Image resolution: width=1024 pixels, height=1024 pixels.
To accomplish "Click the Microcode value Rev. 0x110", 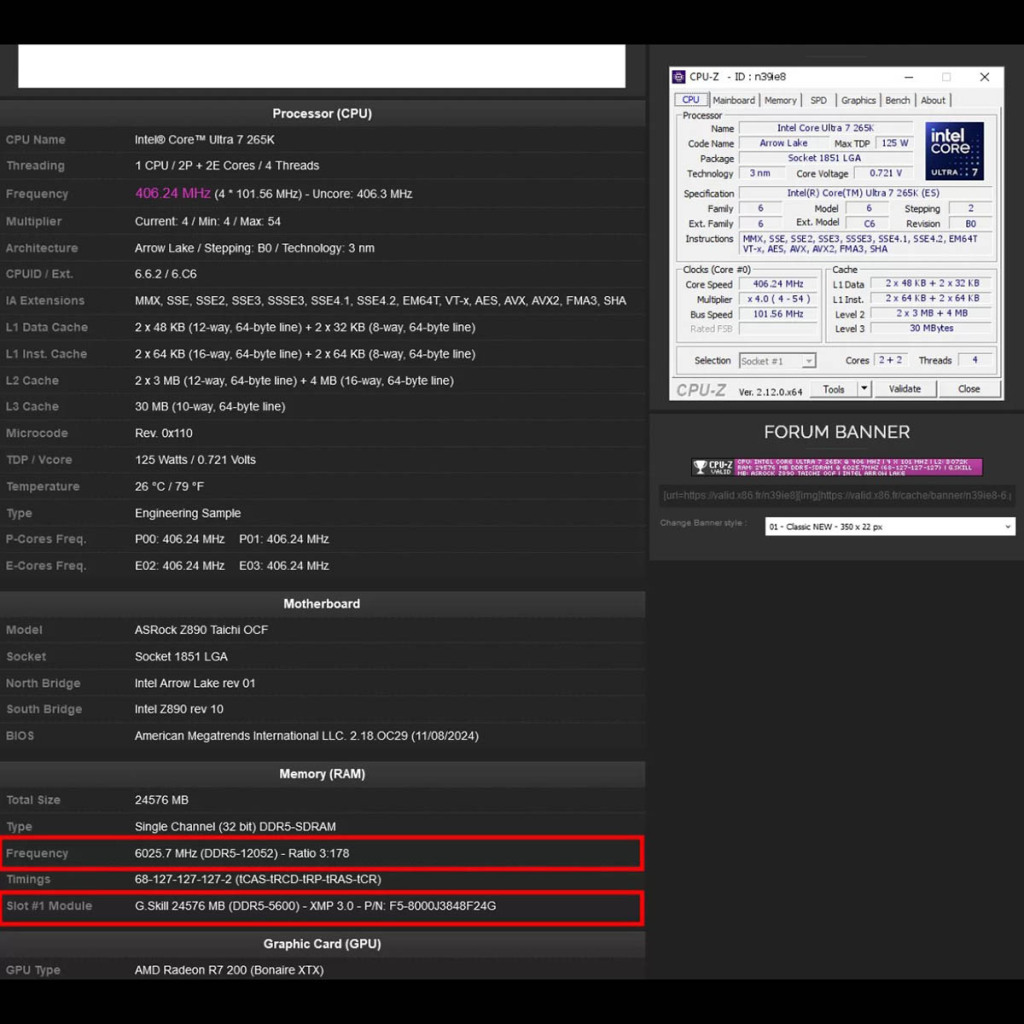I will pos(163,433).
